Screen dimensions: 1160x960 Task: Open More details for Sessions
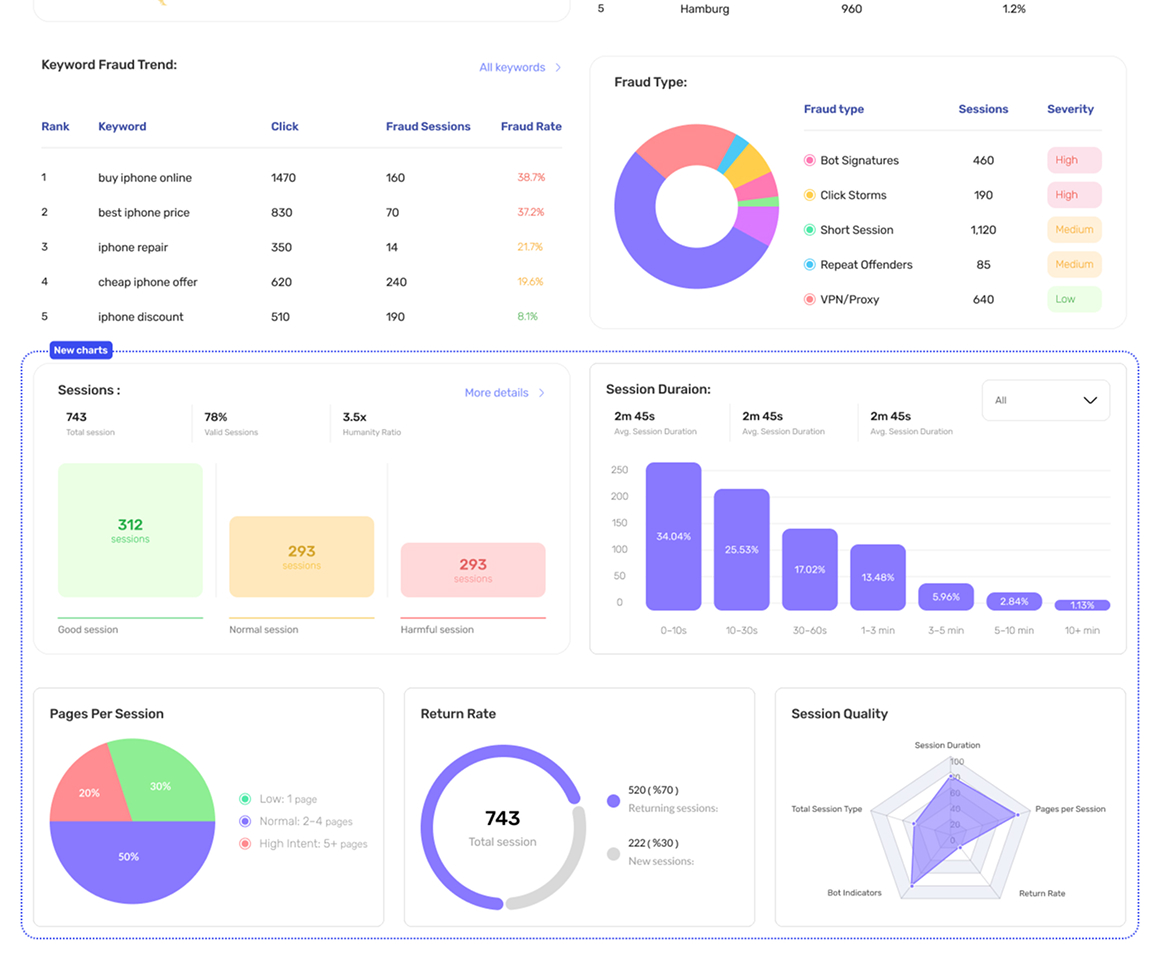pos(496,393)
